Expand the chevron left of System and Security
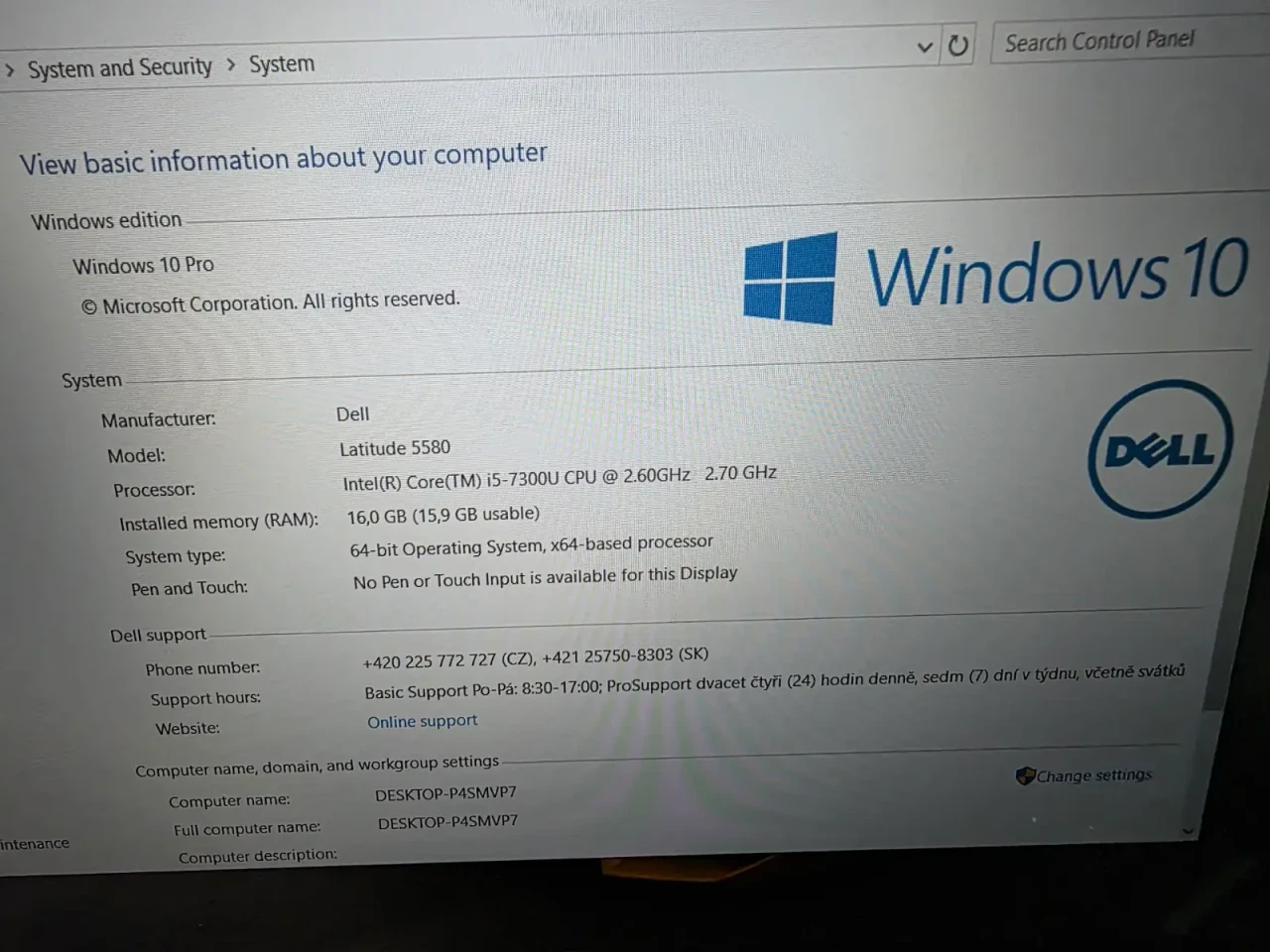 10,70
